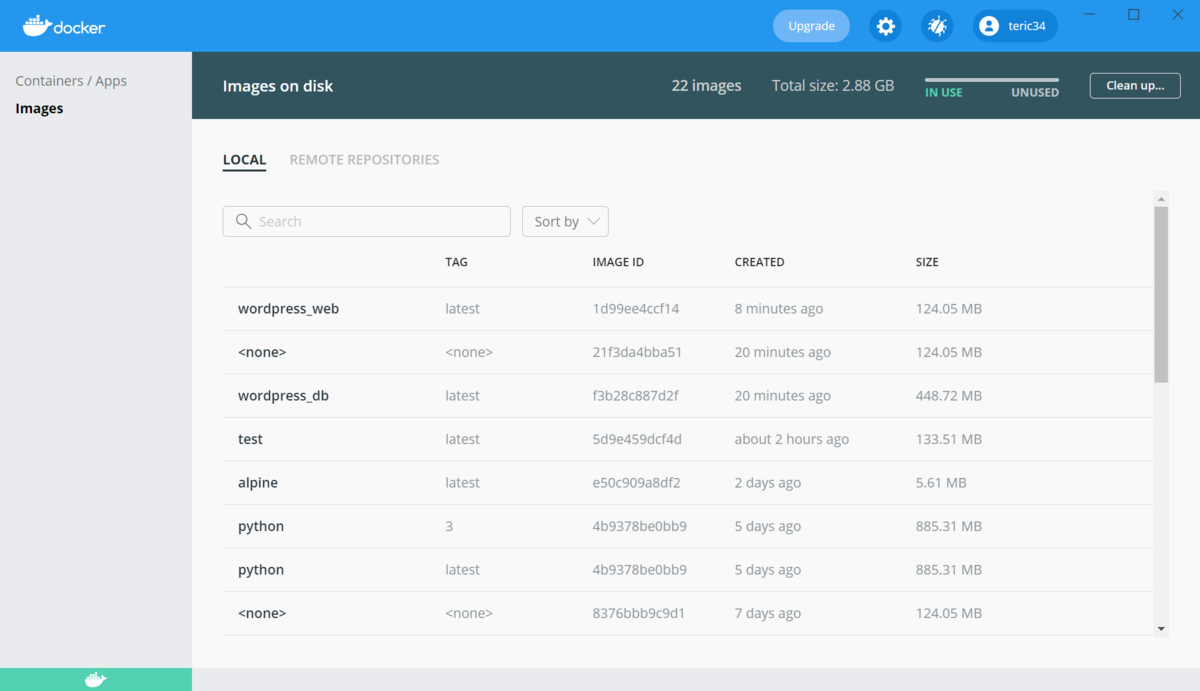Click the '2 days ago' created value
This screenshot has height=691, width=1200.
[x=768, y=483]
